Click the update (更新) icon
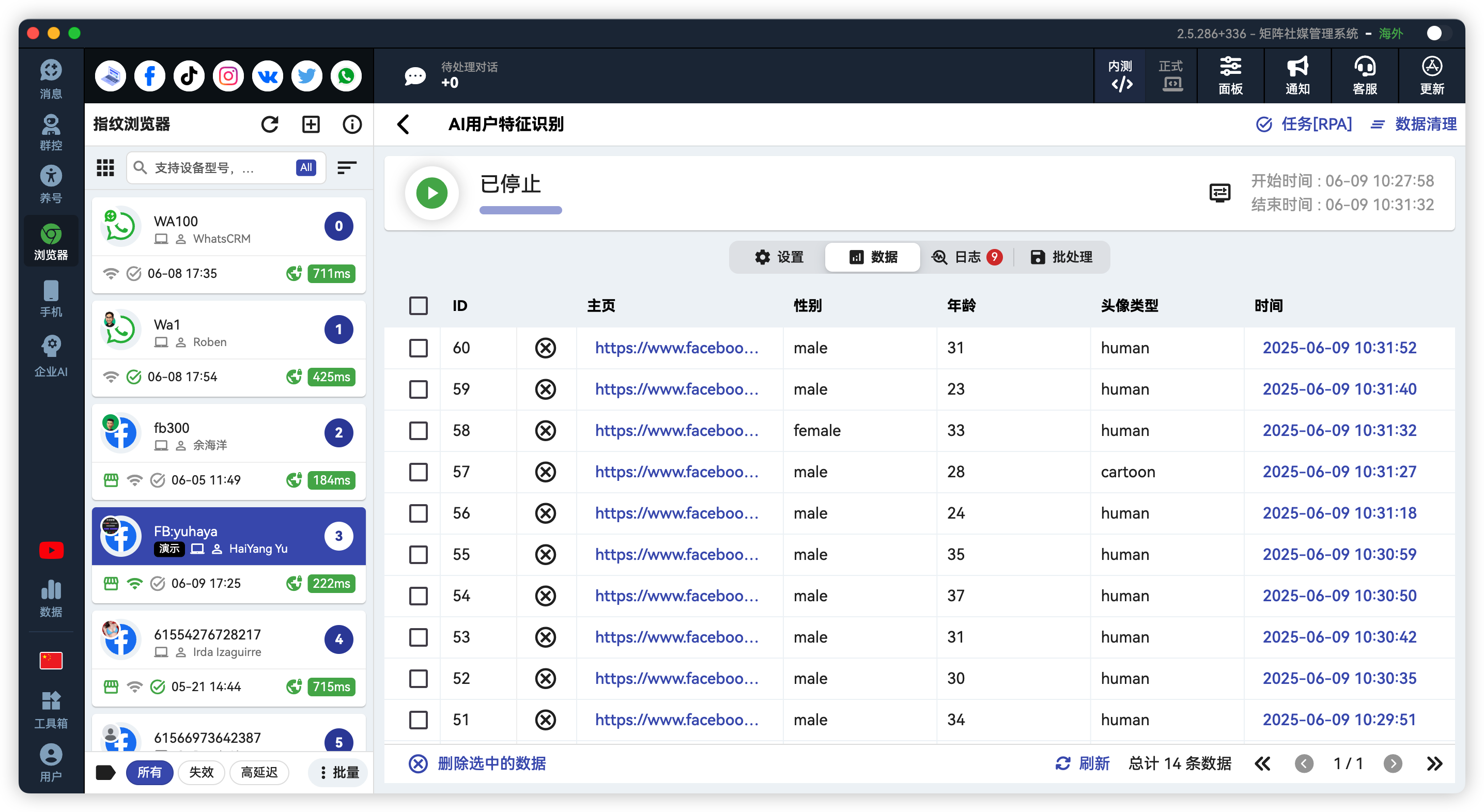The height and width of the screenshot is (812, 1484). click(x=1432, y=75)
